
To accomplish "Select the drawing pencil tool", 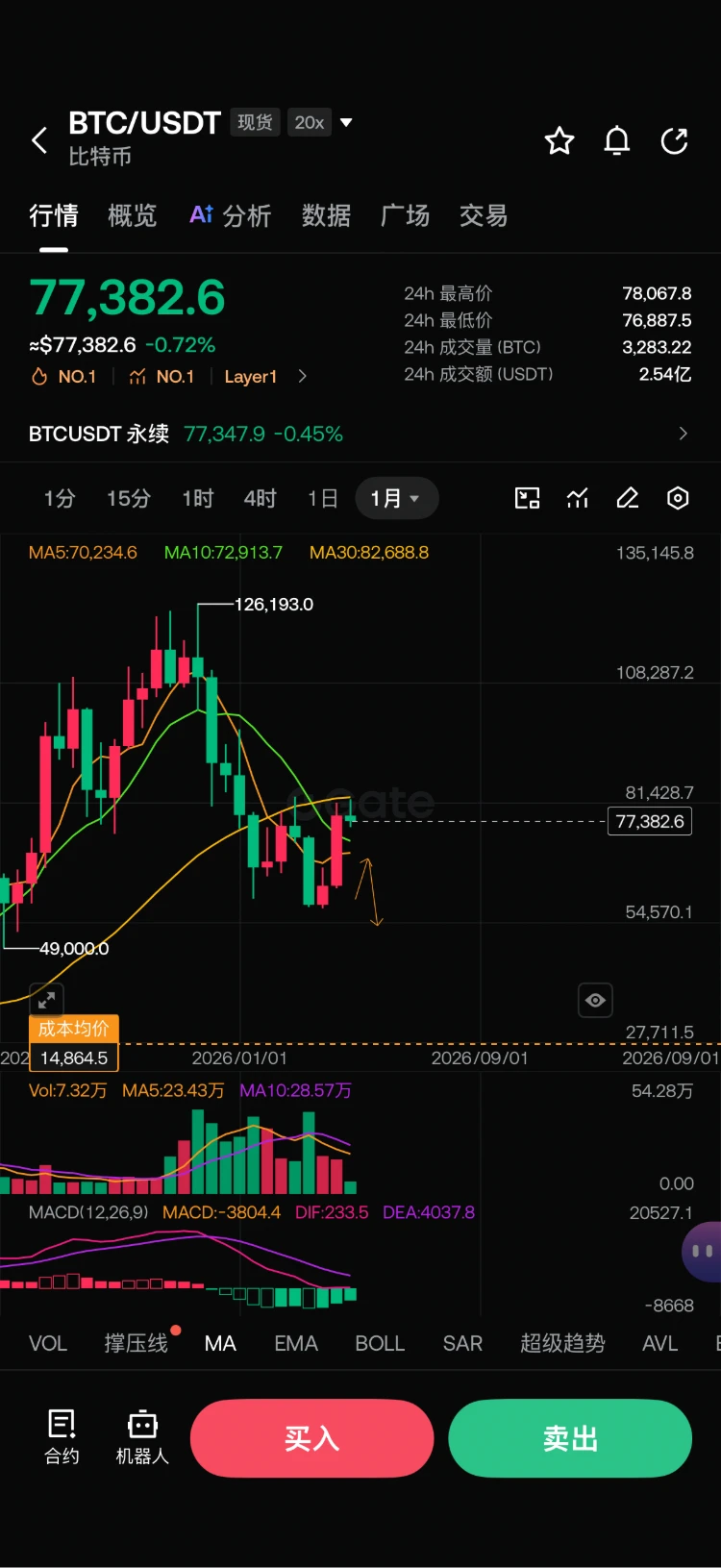I will click(628, 498).
